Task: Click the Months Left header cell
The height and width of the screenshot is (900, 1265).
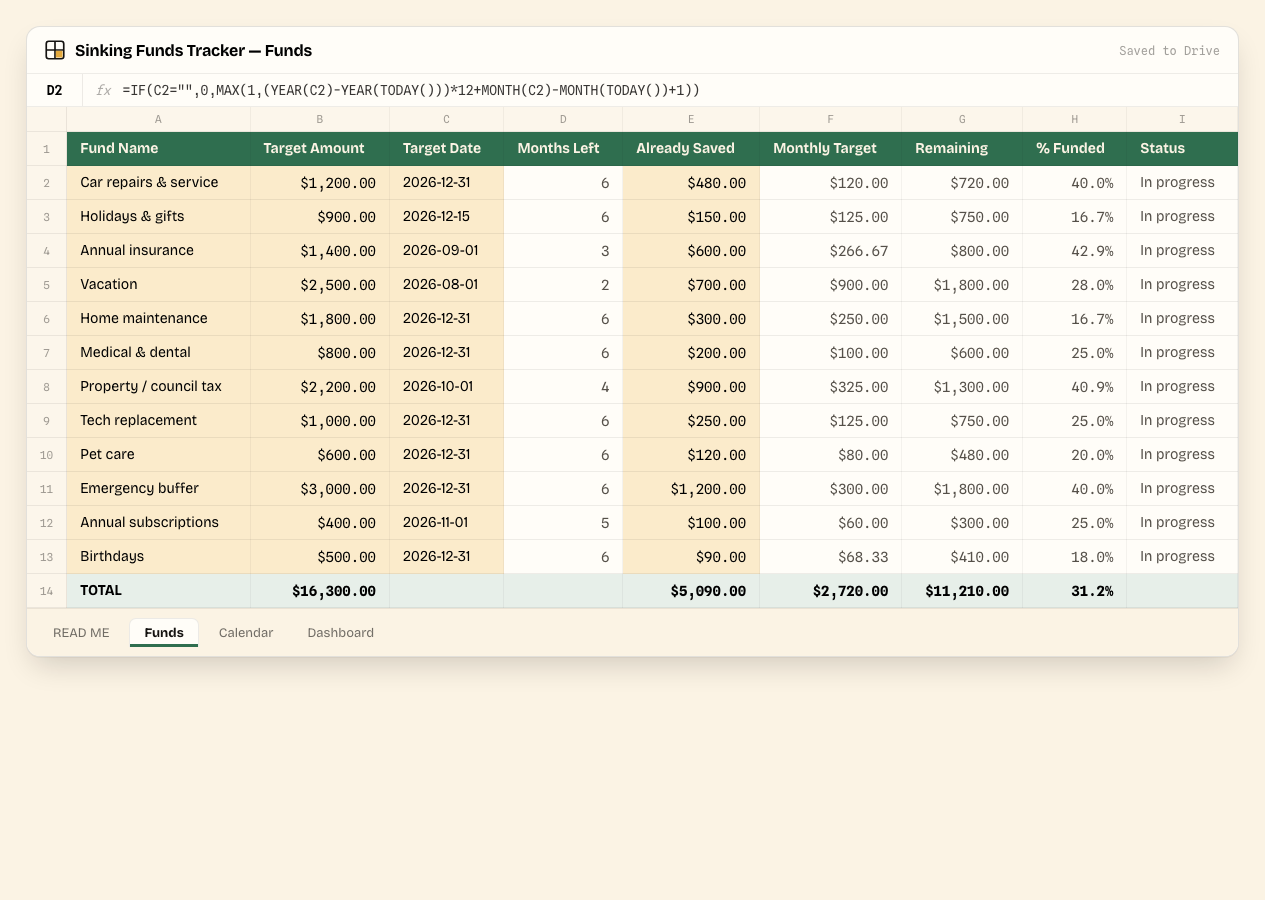Action: point(563,149)
